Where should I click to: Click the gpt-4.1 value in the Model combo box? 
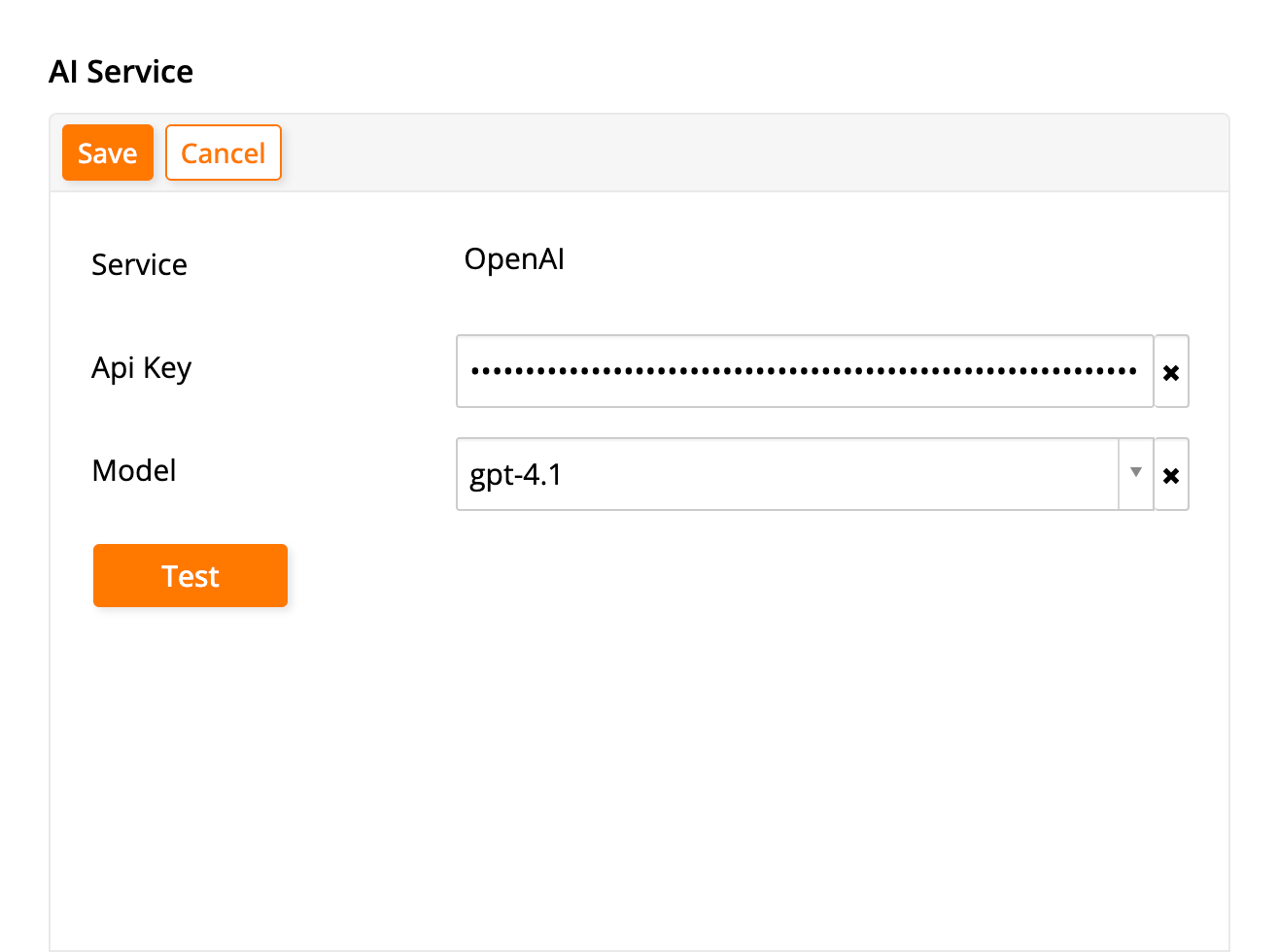[516, 475]
